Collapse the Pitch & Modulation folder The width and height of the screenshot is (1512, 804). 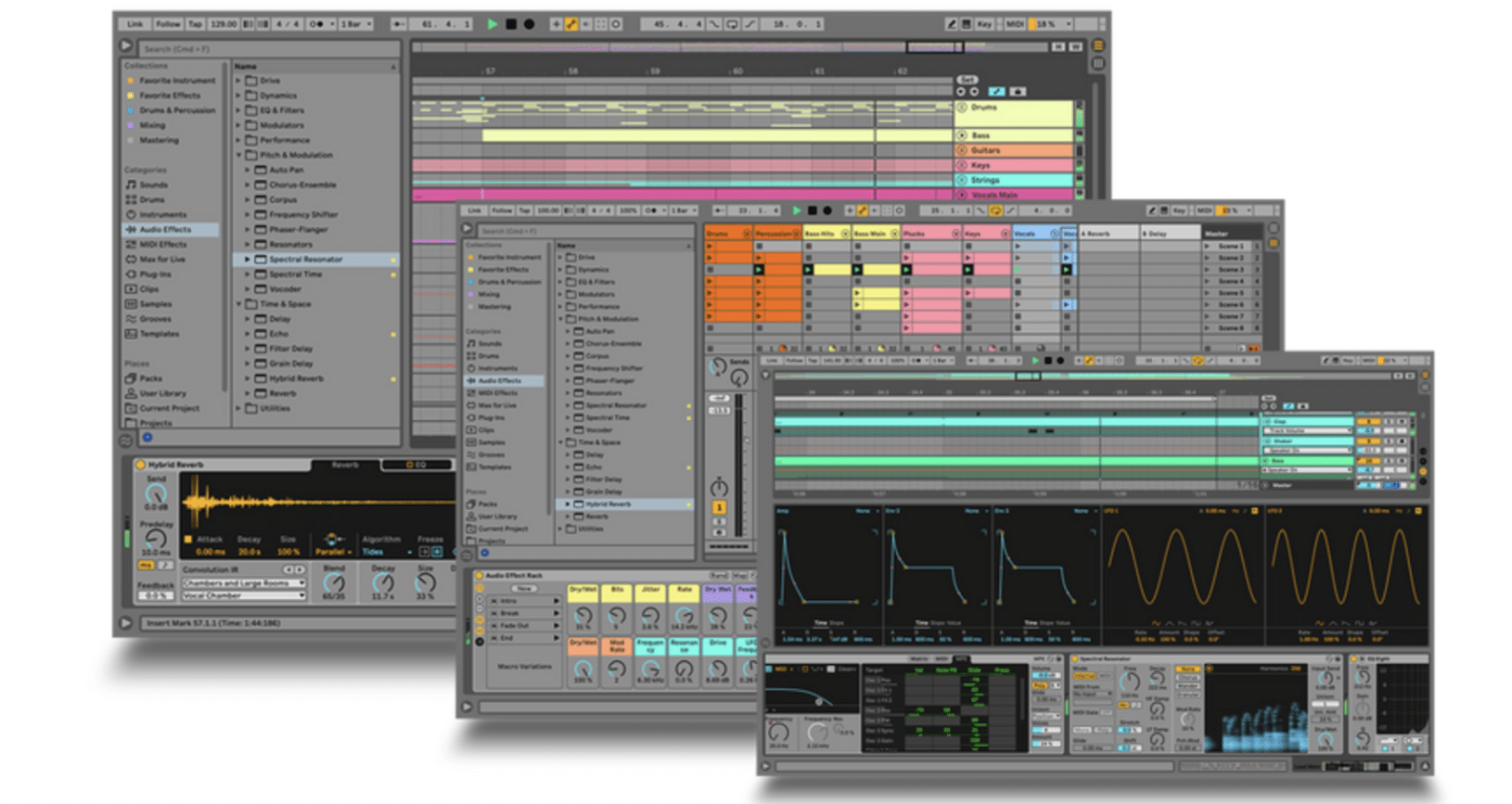point(241,155)
